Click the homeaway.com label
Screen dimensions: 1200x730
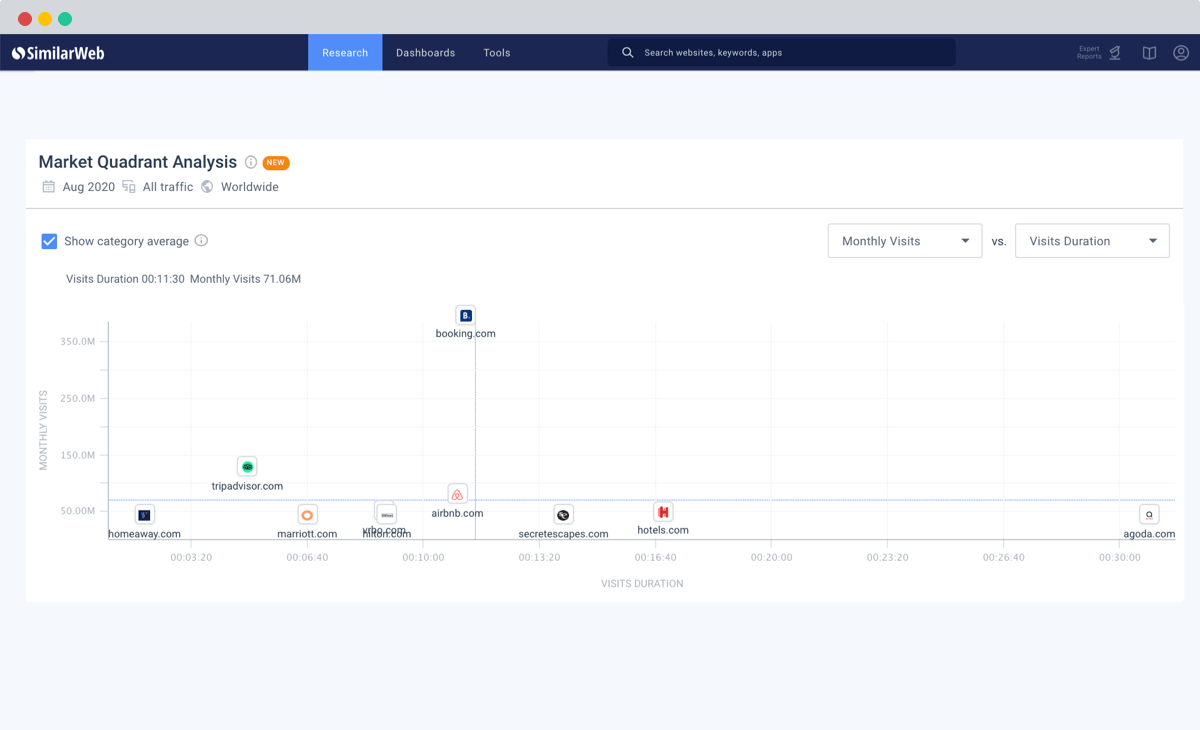tap(145, 534)
